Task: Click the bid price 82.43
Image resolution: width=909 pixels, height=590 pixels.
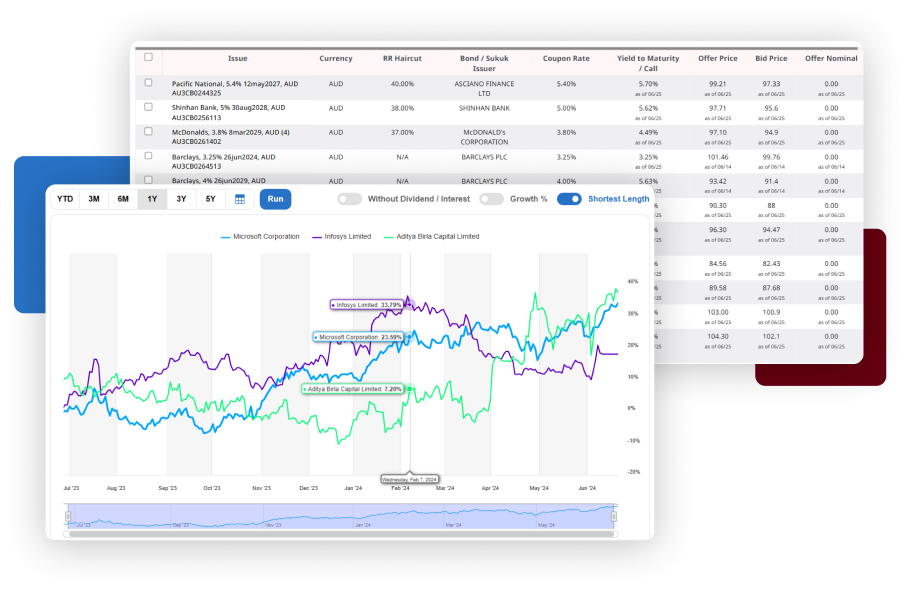Action: pyautogui.click(x=771, y=264)
